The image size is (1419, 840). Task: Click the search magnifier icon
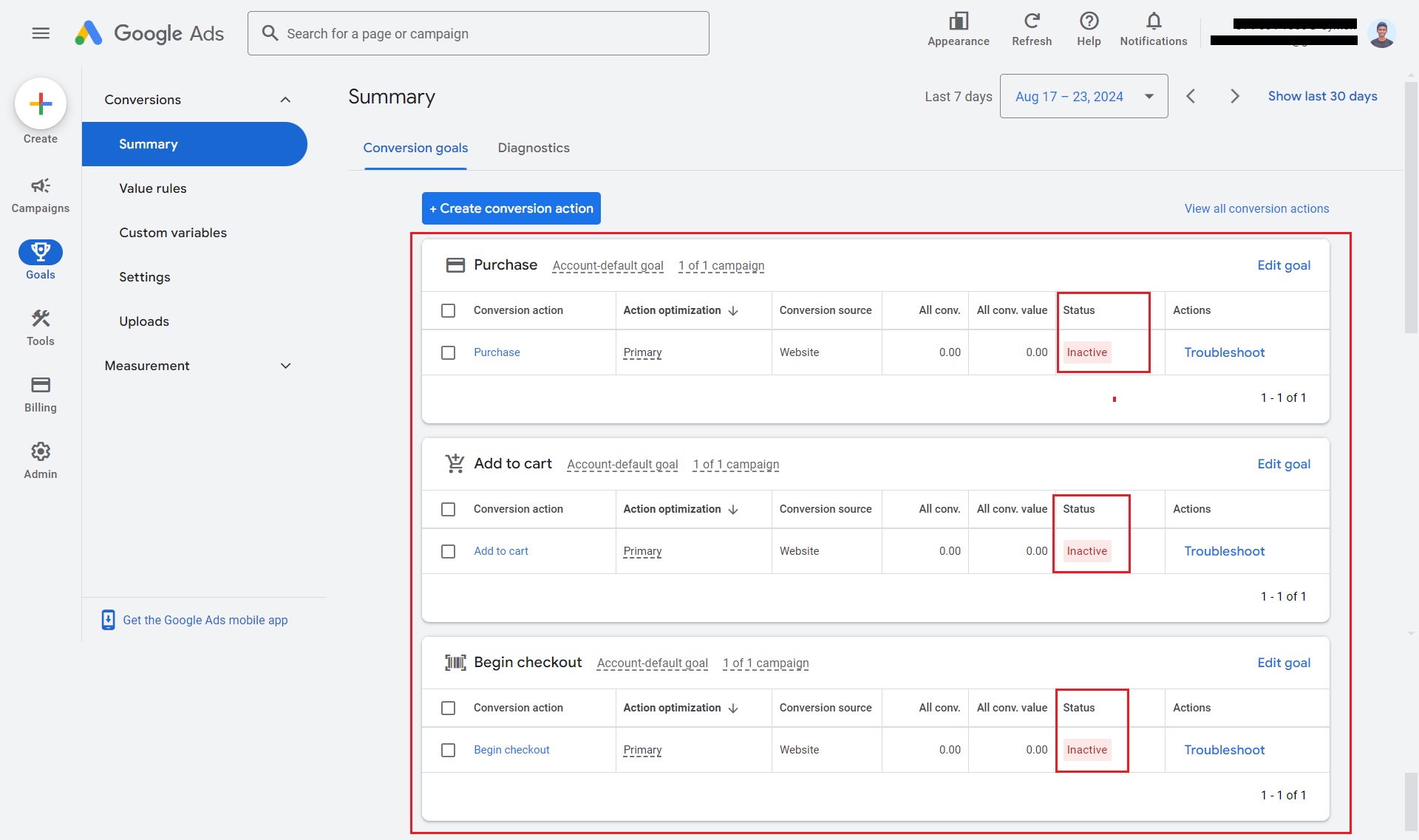(x=270, y=33)
